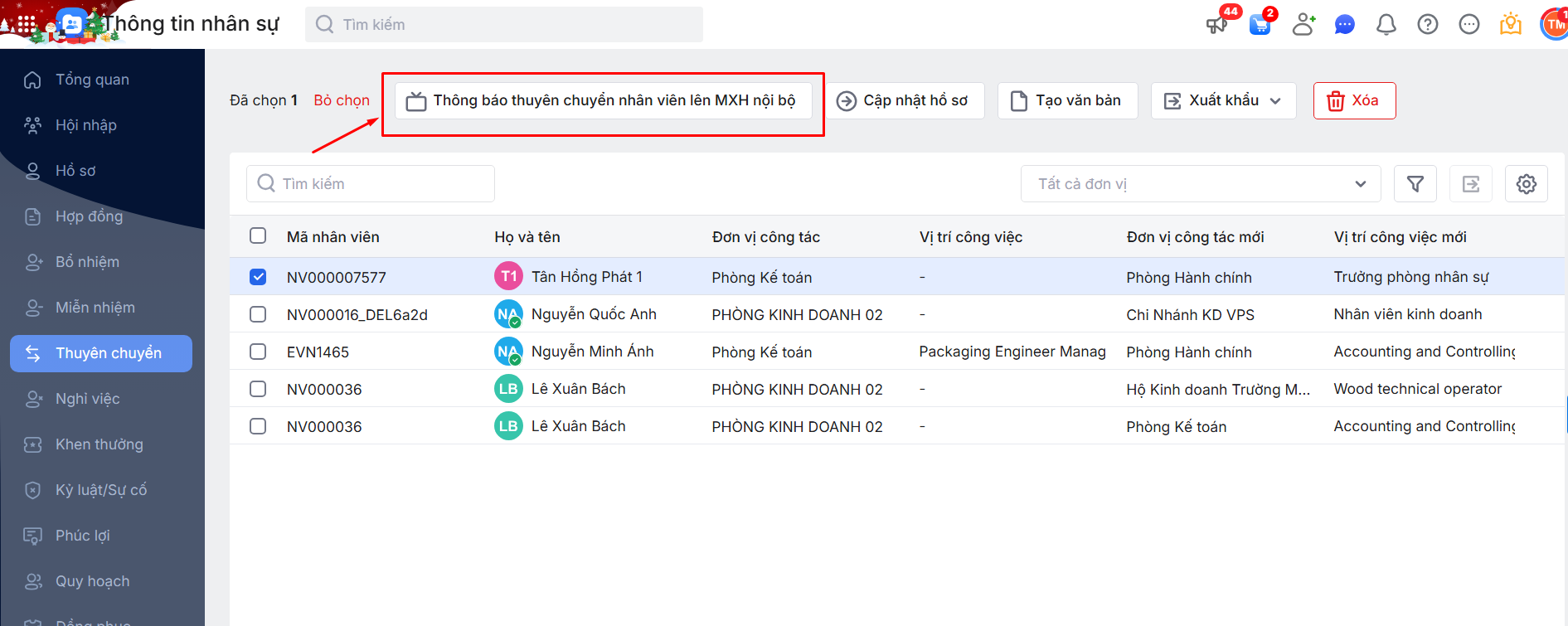This screenshot has width=1568, height=626.
Task: Open the notifications bell
Action: pos(1386,25)
